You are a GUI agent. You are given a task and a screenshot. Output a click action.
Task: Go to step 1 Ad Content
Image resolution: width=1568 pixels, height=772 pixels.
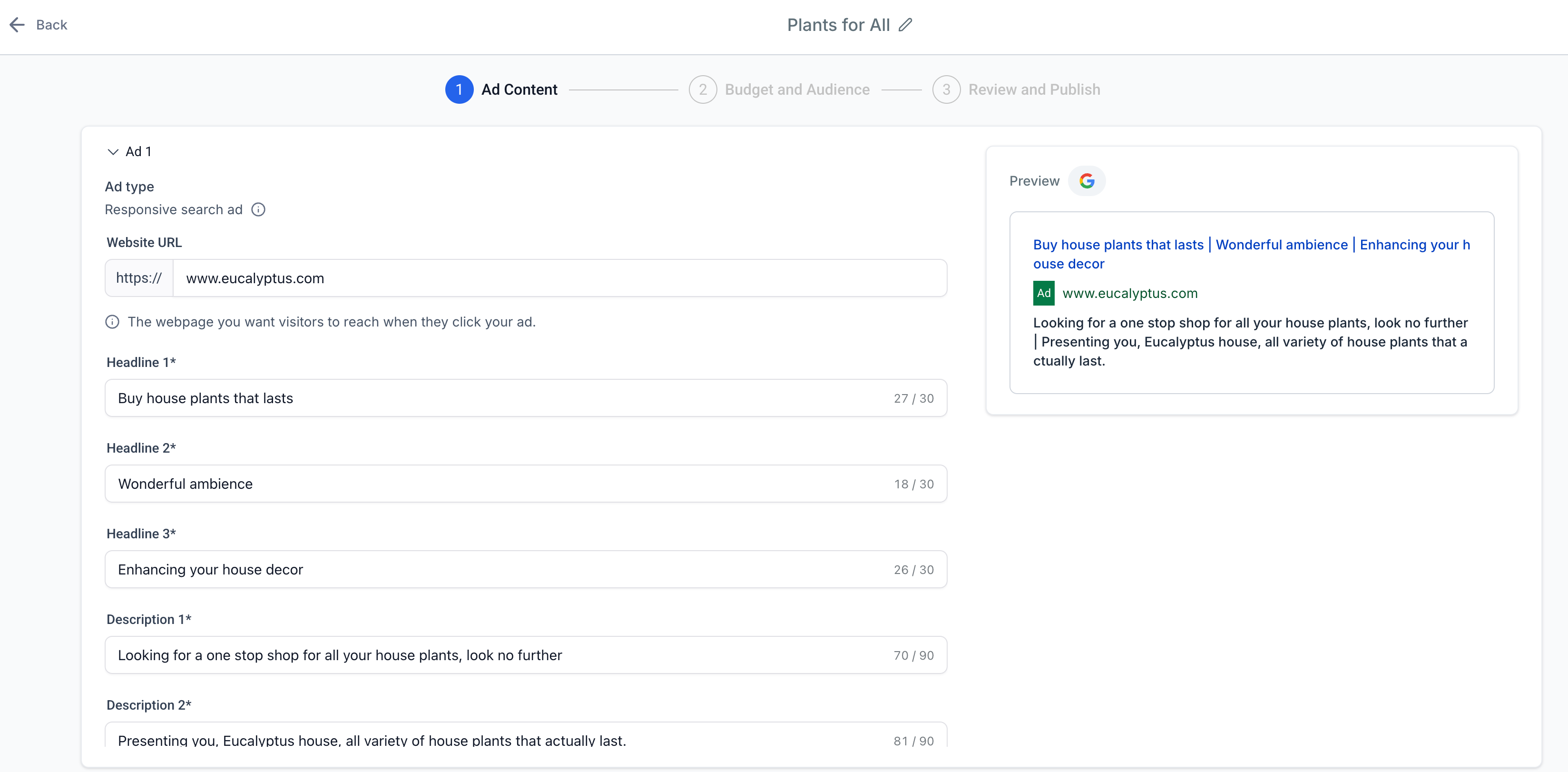[x=501, y=89]
